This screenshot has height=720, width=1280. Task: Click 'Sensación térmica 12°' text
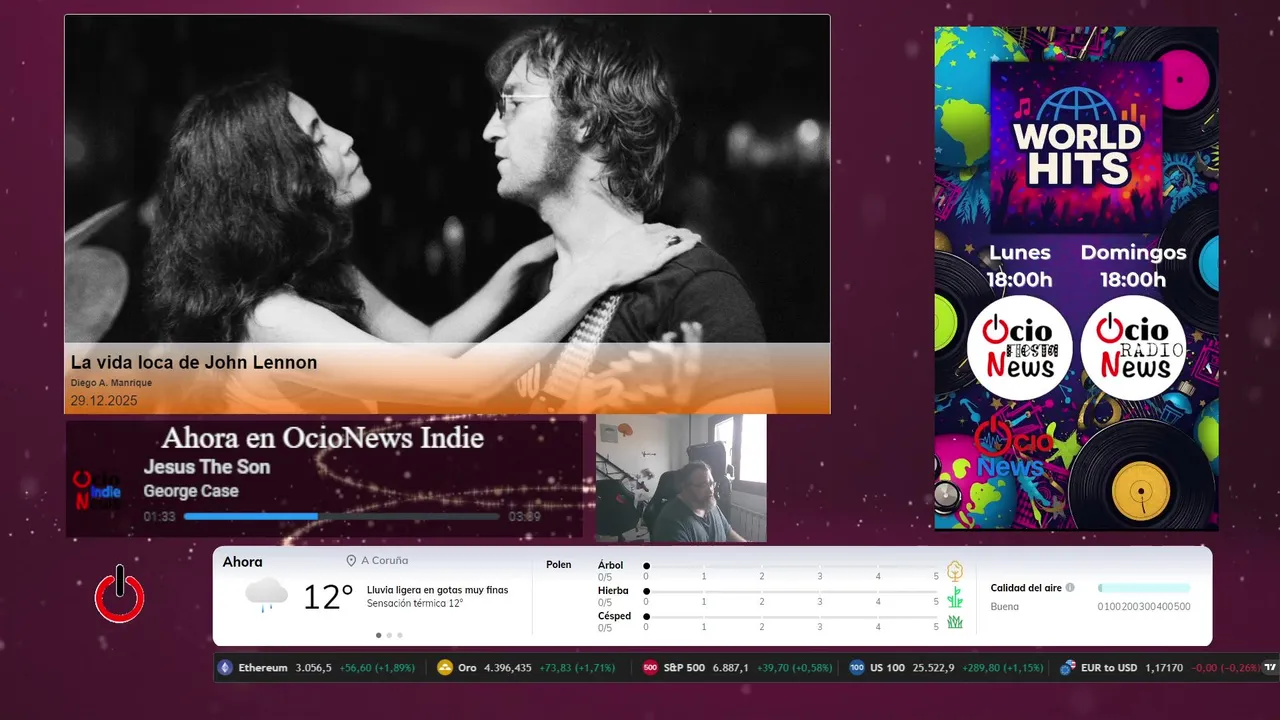click(415, 604)
